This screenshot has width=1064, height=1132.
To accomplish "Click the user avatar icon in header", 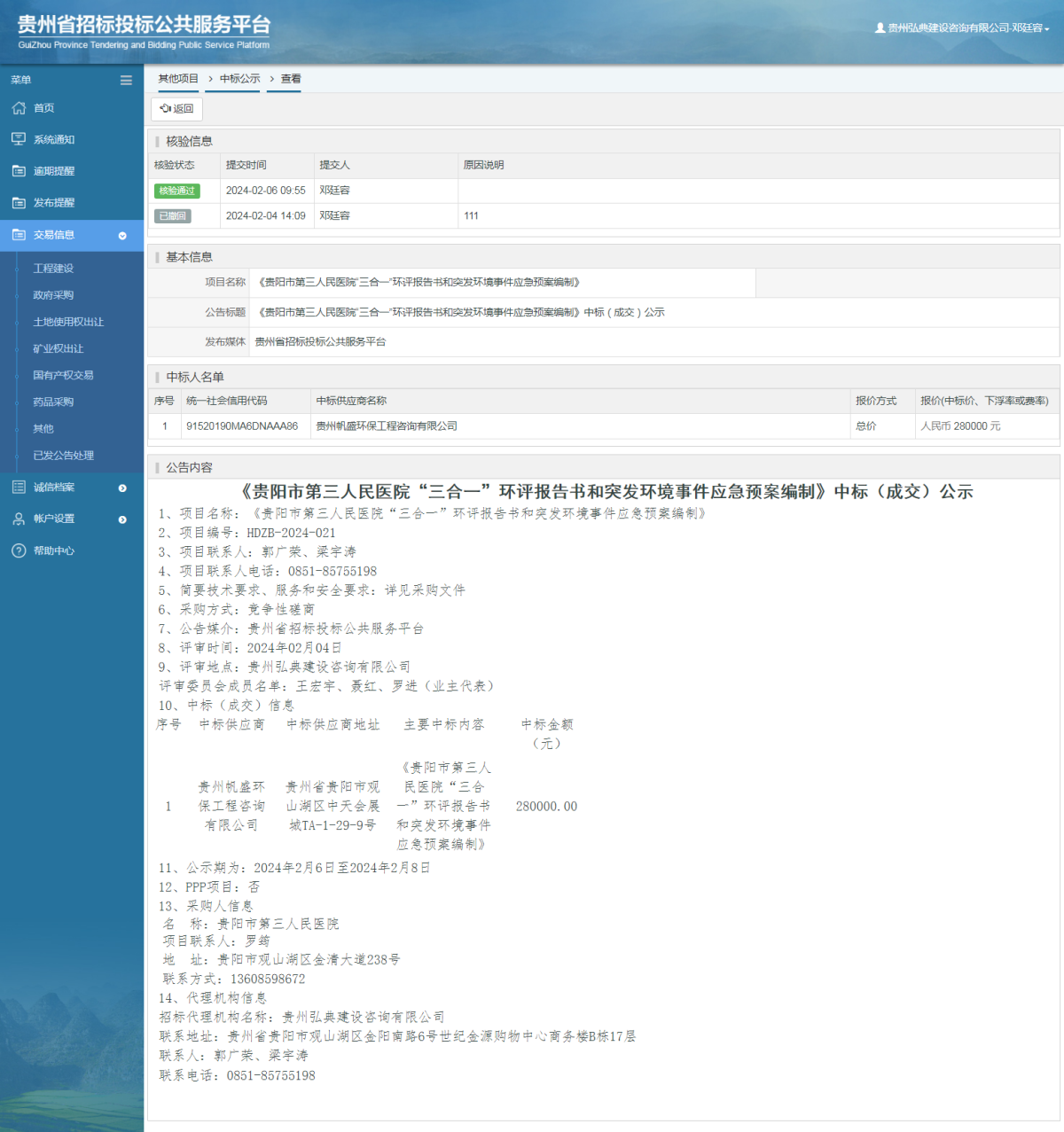I will click(880, 28).
